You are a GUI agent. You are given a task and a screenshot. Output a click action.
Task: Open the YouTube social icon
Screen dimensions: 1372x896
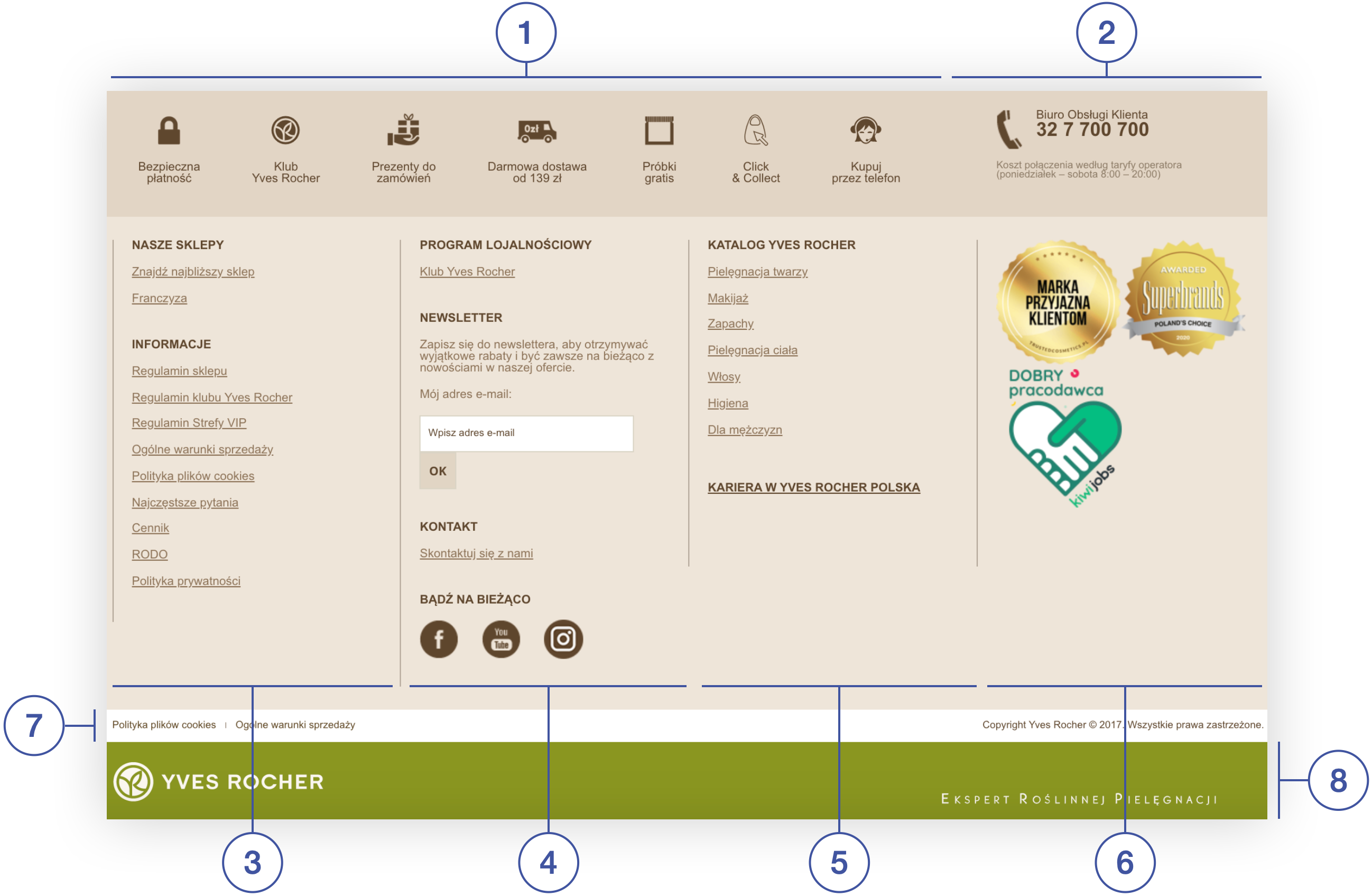point(501,639)
